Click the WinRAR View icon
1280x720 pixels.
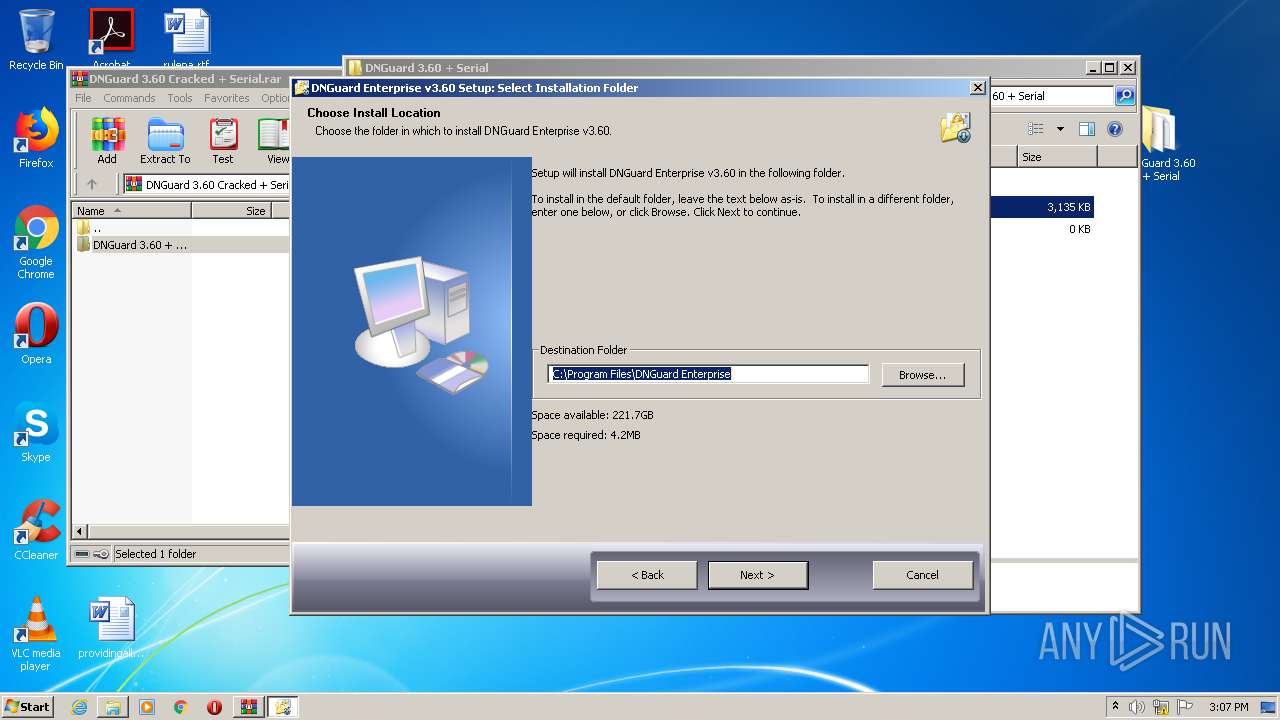pos(274,141)
